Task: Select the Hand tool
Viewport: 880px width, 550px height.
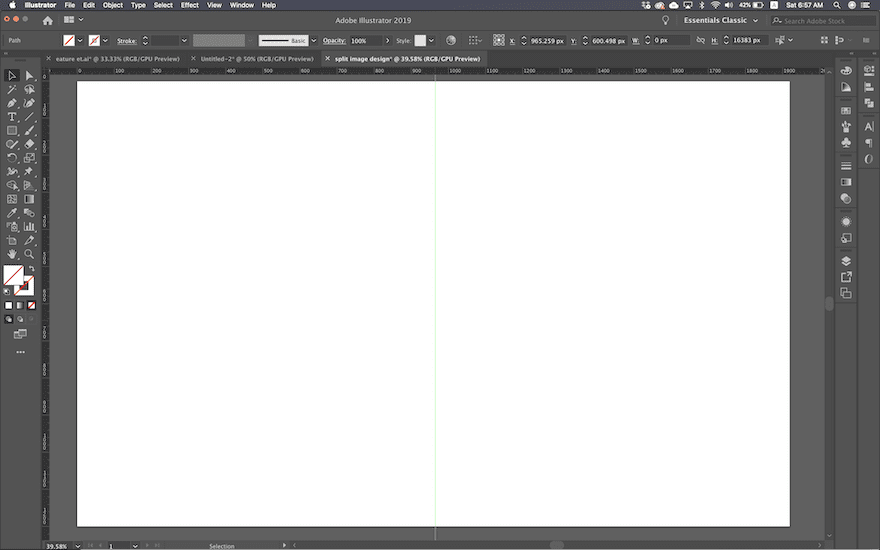Action: pyautogui.click(x=12, y=254)
